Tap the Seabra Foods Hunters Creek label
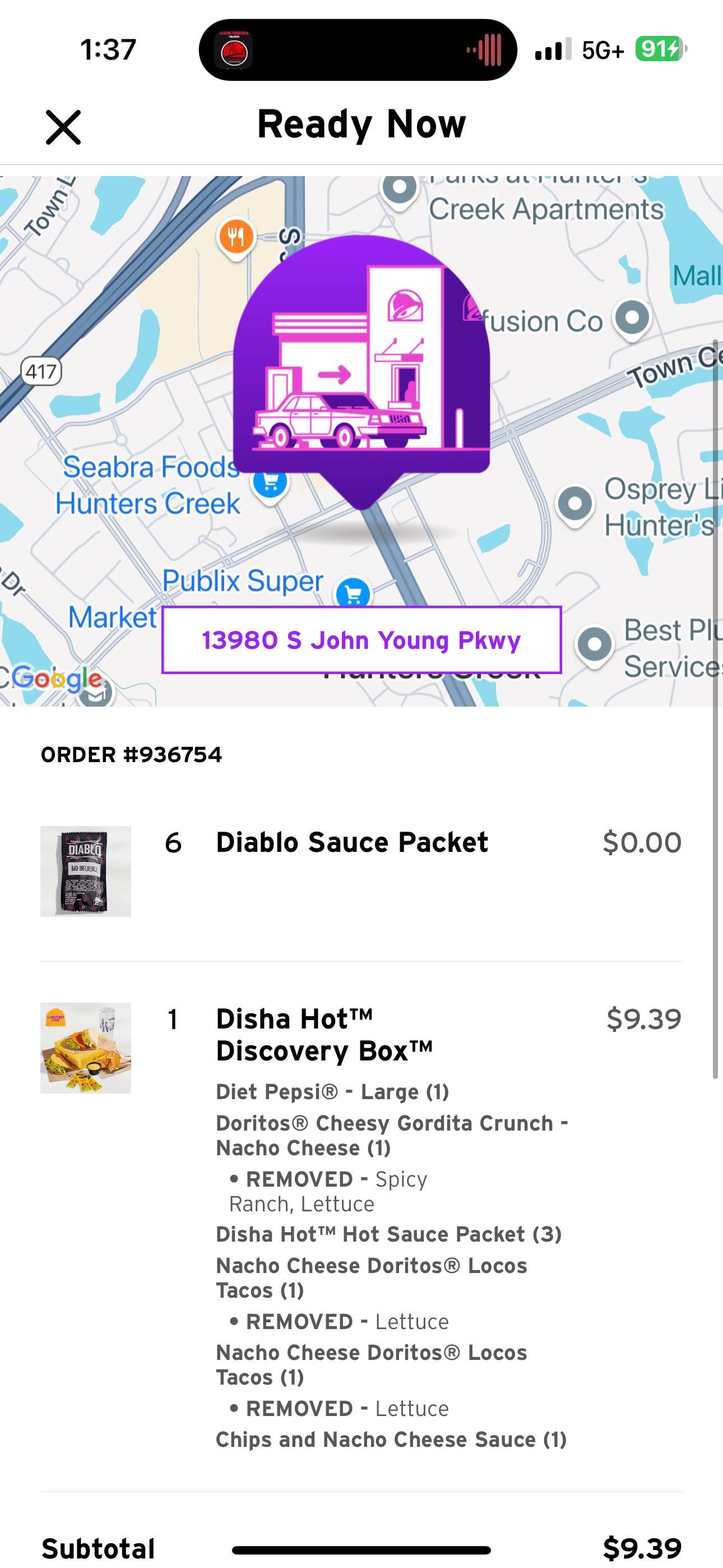Viewport: 723px width, 1568px height. point(149,485)
